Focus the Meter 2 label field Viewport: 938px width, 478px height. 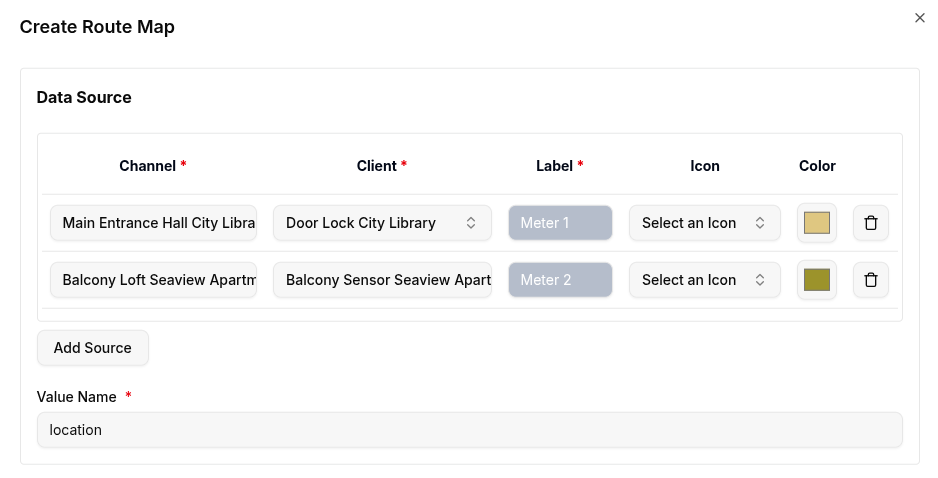[x=560, y=280]
